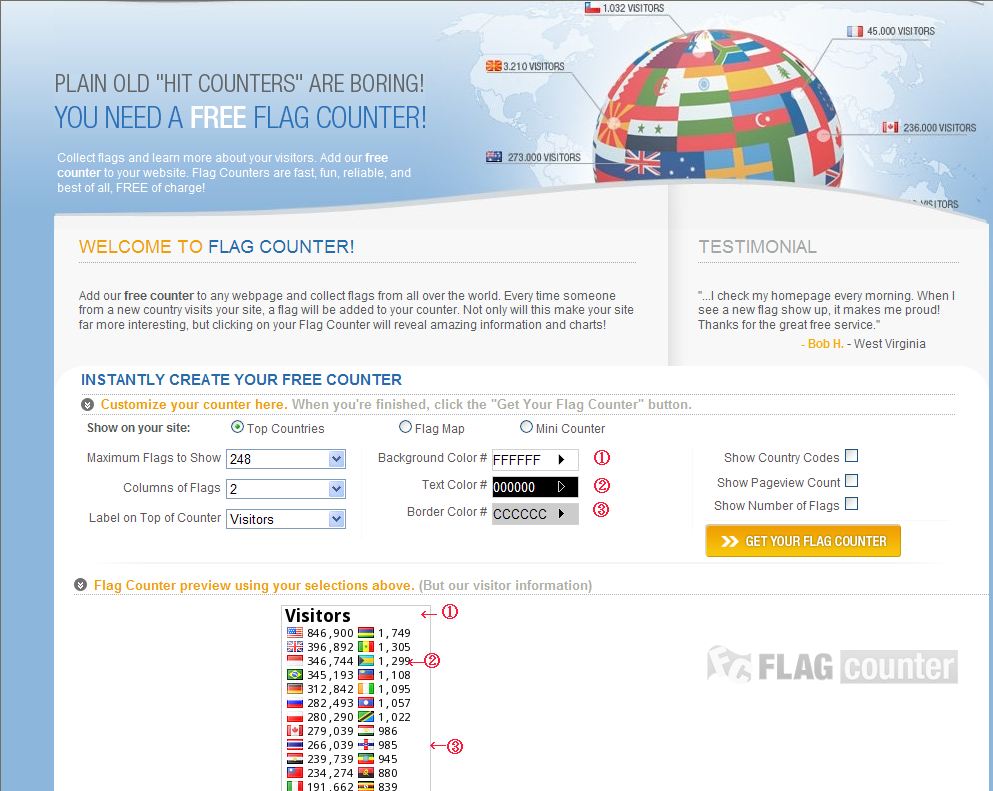993x791 pixels.
Task: Click the Visitors heading in the counter preview
Action: pyautogui.click(x=317, y=616)
